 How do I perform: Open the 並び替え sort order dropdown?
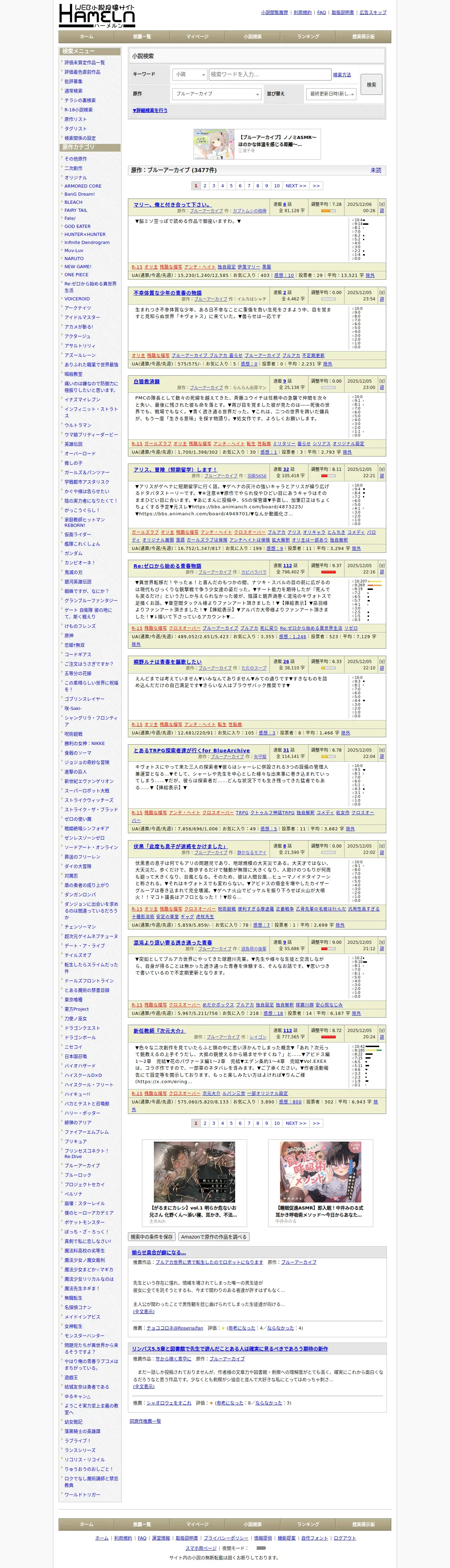[331, 94]
